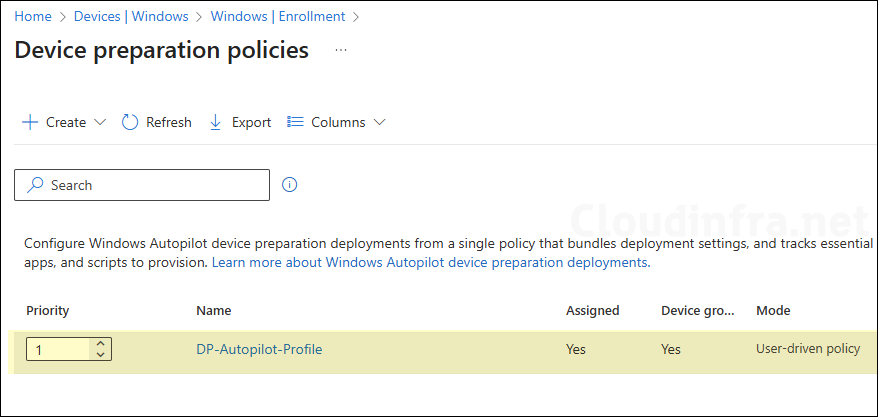
Task: Open the ellipsis menu beside page title
Action: coord(341,49)
